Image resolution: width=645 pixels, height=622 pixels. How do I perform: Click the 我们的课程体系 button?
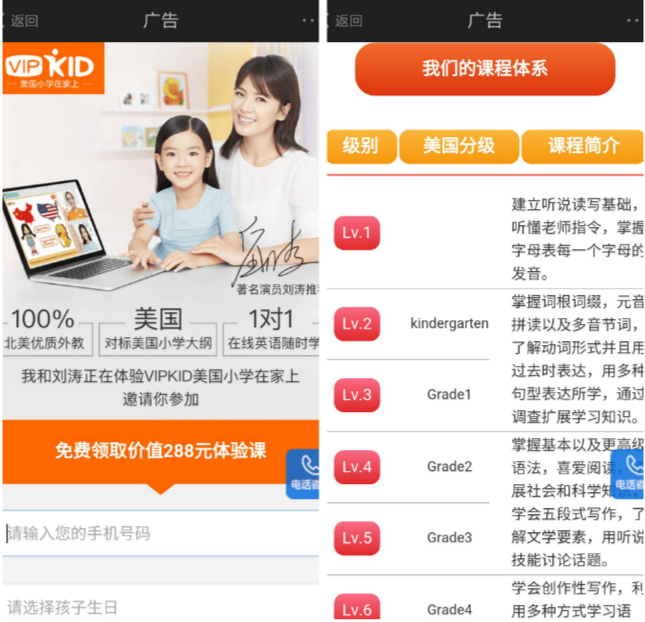point(485,69)
